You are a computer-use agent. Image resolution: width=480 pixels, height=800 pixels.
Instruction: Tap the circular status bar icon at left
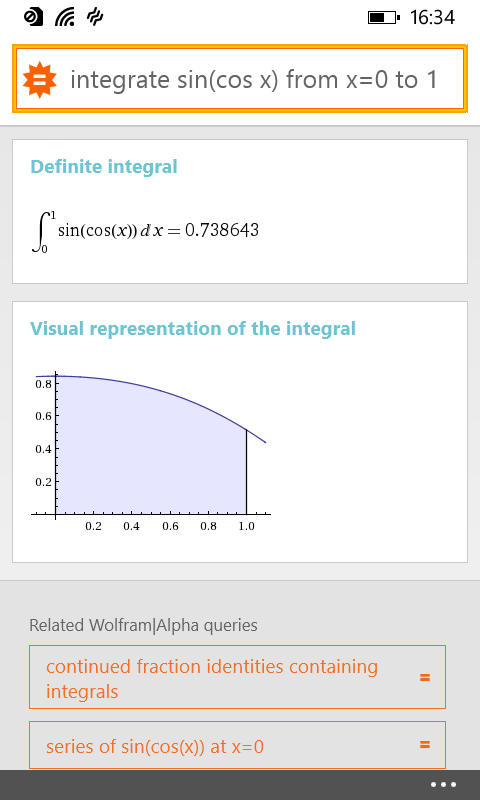point(34,18)
